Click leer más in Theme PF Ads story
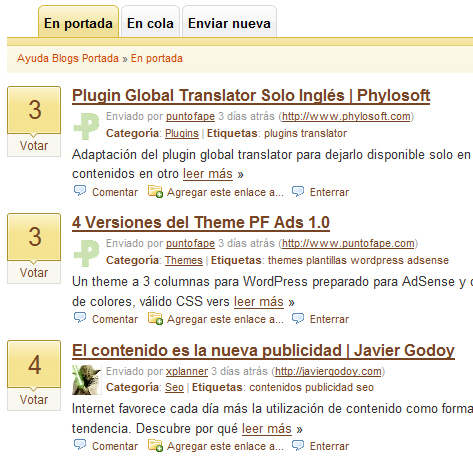The image size is (473, 457). pos(259,302)
